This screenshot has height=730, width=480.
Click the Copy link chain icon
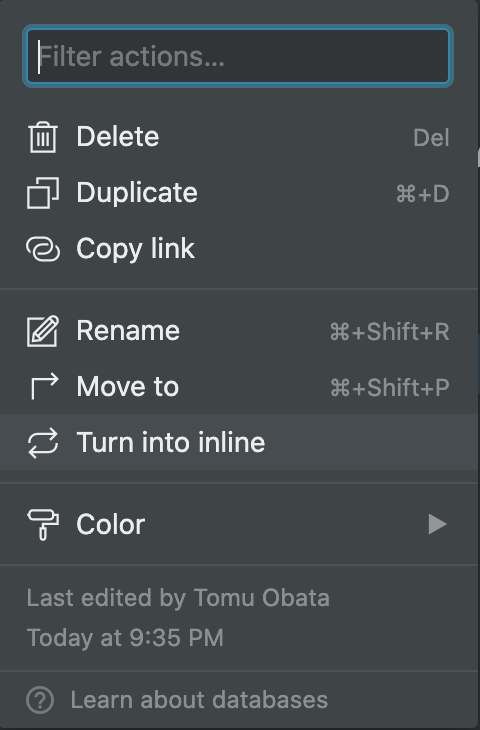pyautogui.click(x=43, y=249)
